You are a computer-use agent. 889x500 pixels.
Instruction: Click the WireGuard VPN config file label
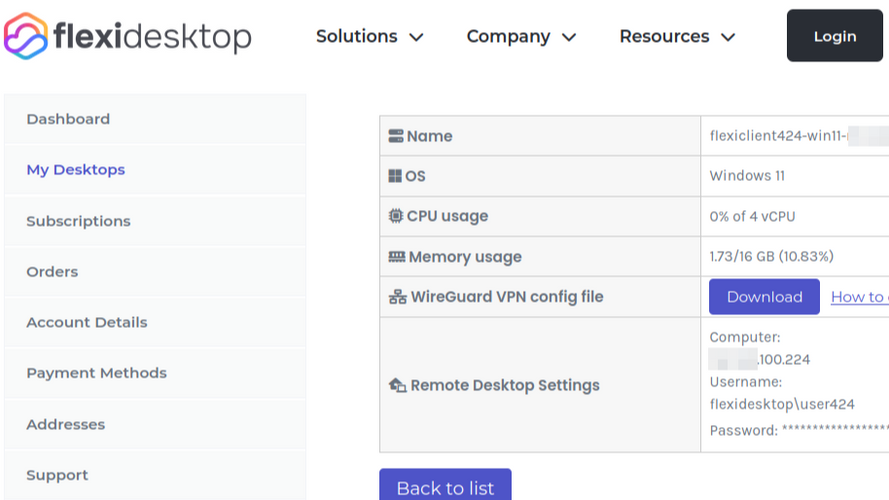pos(507,297)
